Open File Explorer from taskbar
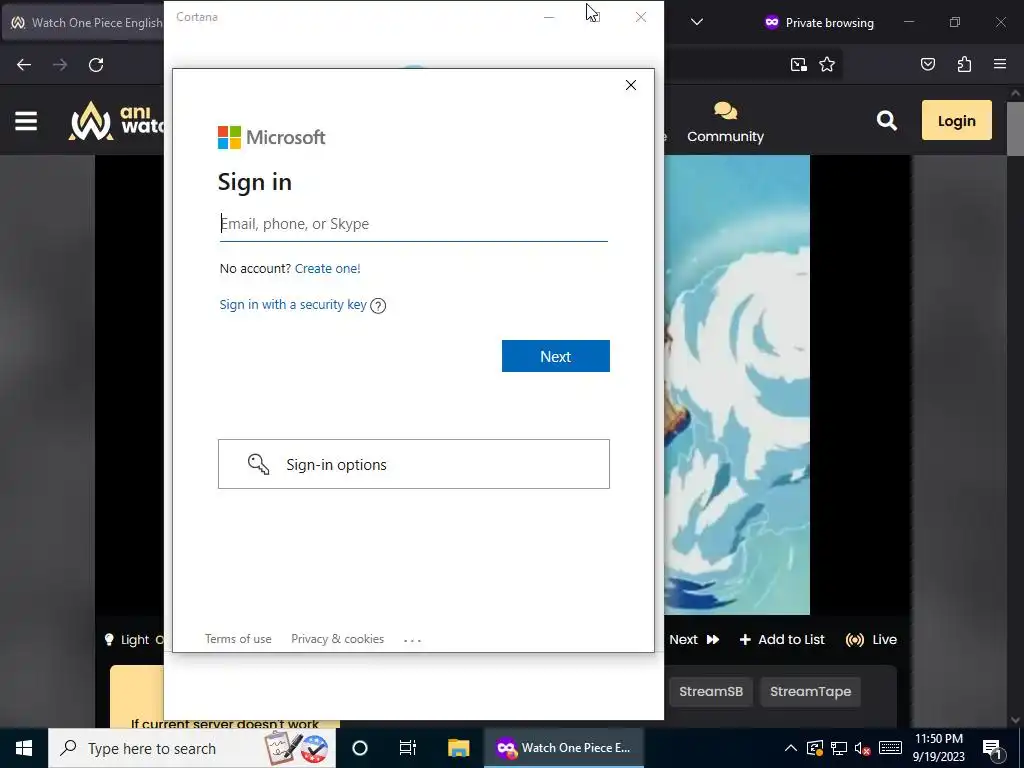 click(458, 748)
